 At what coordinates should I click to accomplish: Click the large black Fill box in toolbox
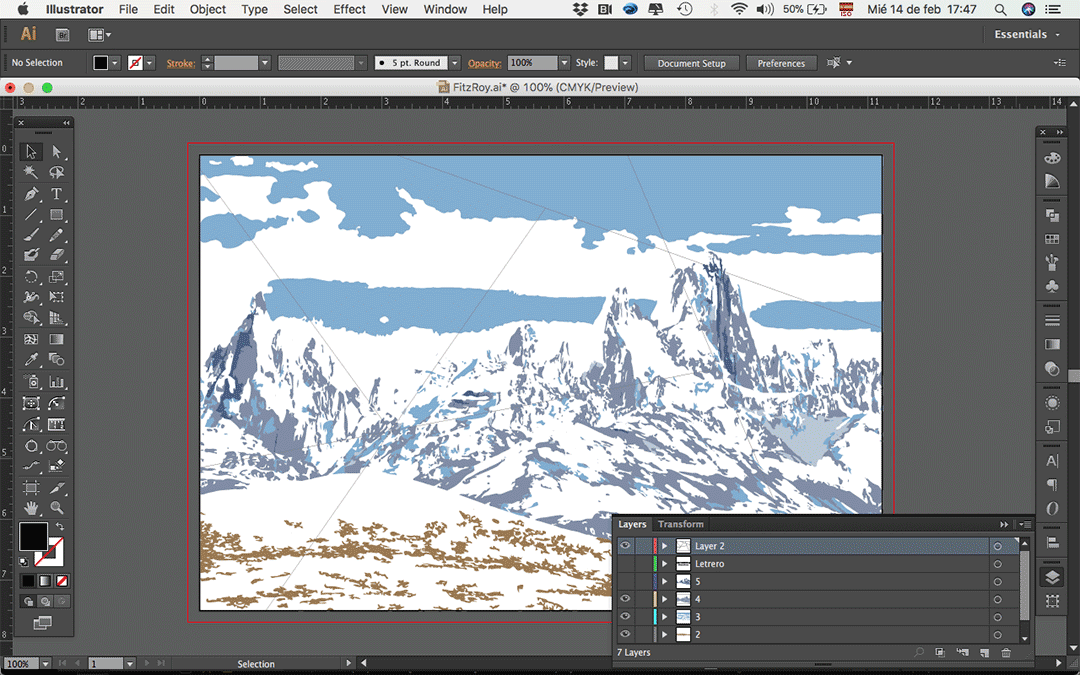33,537
